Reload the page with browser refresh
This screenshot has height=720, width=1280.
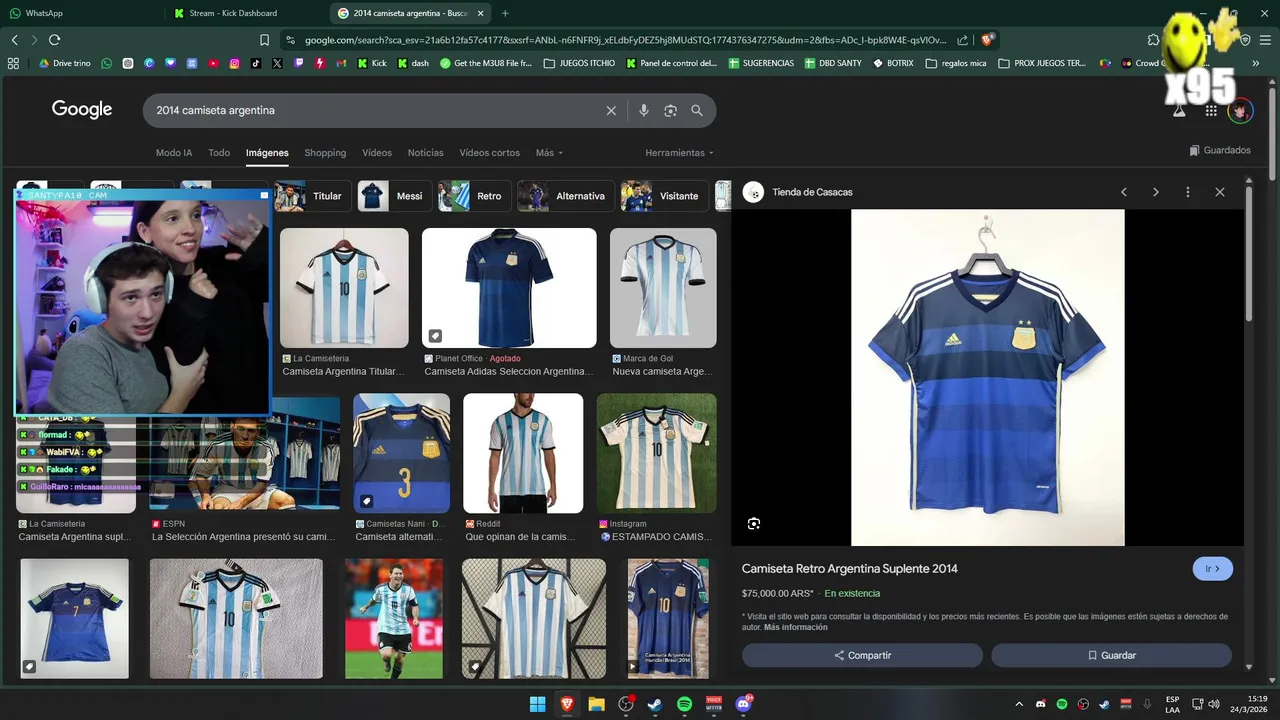54,40
